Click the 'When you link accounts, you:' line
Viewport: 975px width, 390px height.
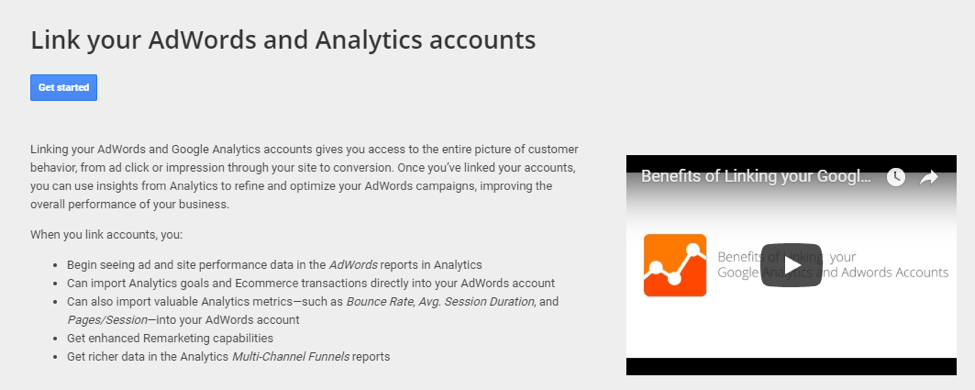point(106,235)
